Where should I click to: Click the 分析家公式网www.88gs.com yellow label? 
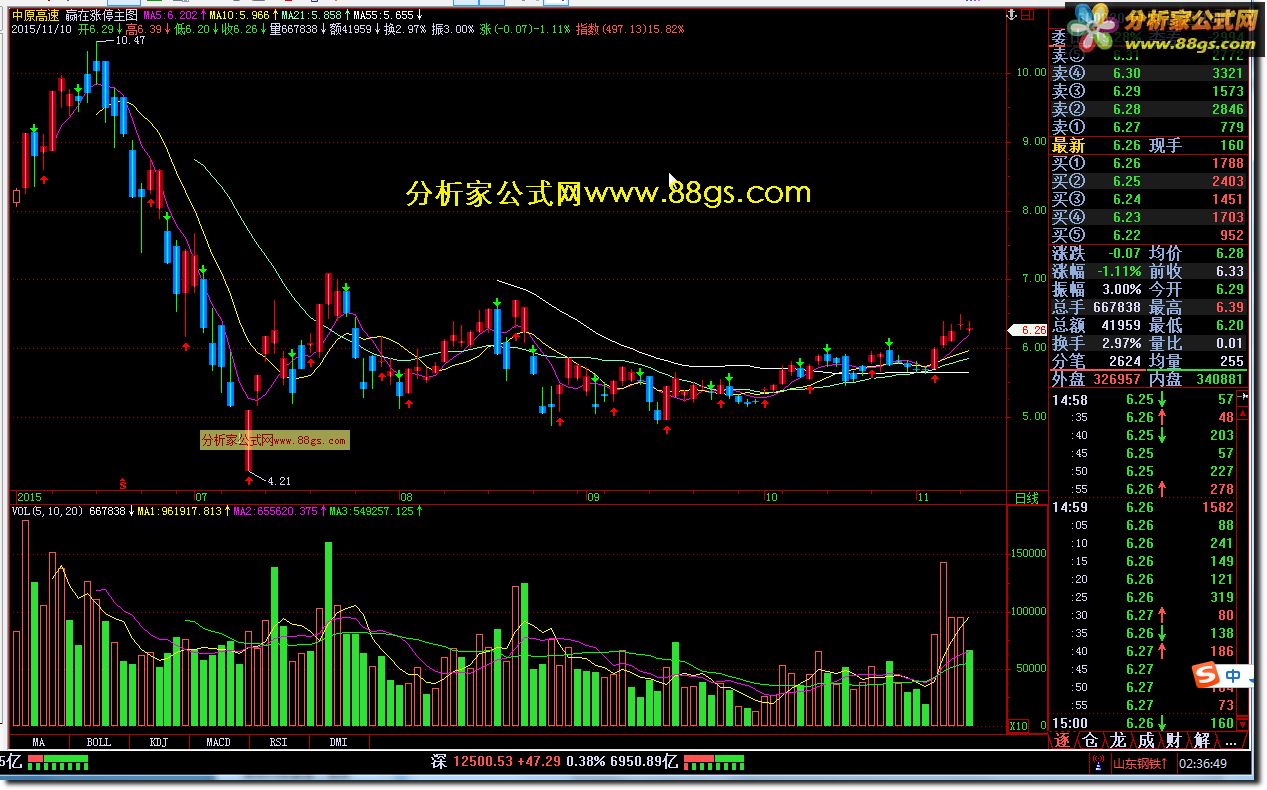(609, 192)
